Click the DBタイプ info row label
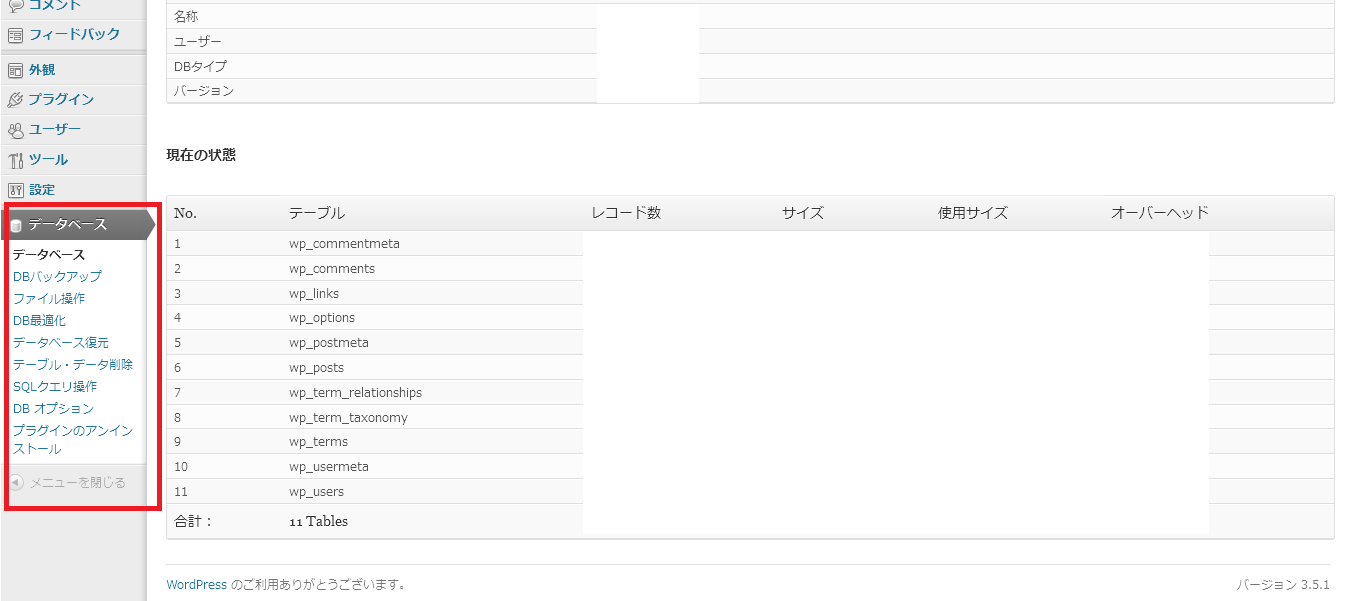 201,66
